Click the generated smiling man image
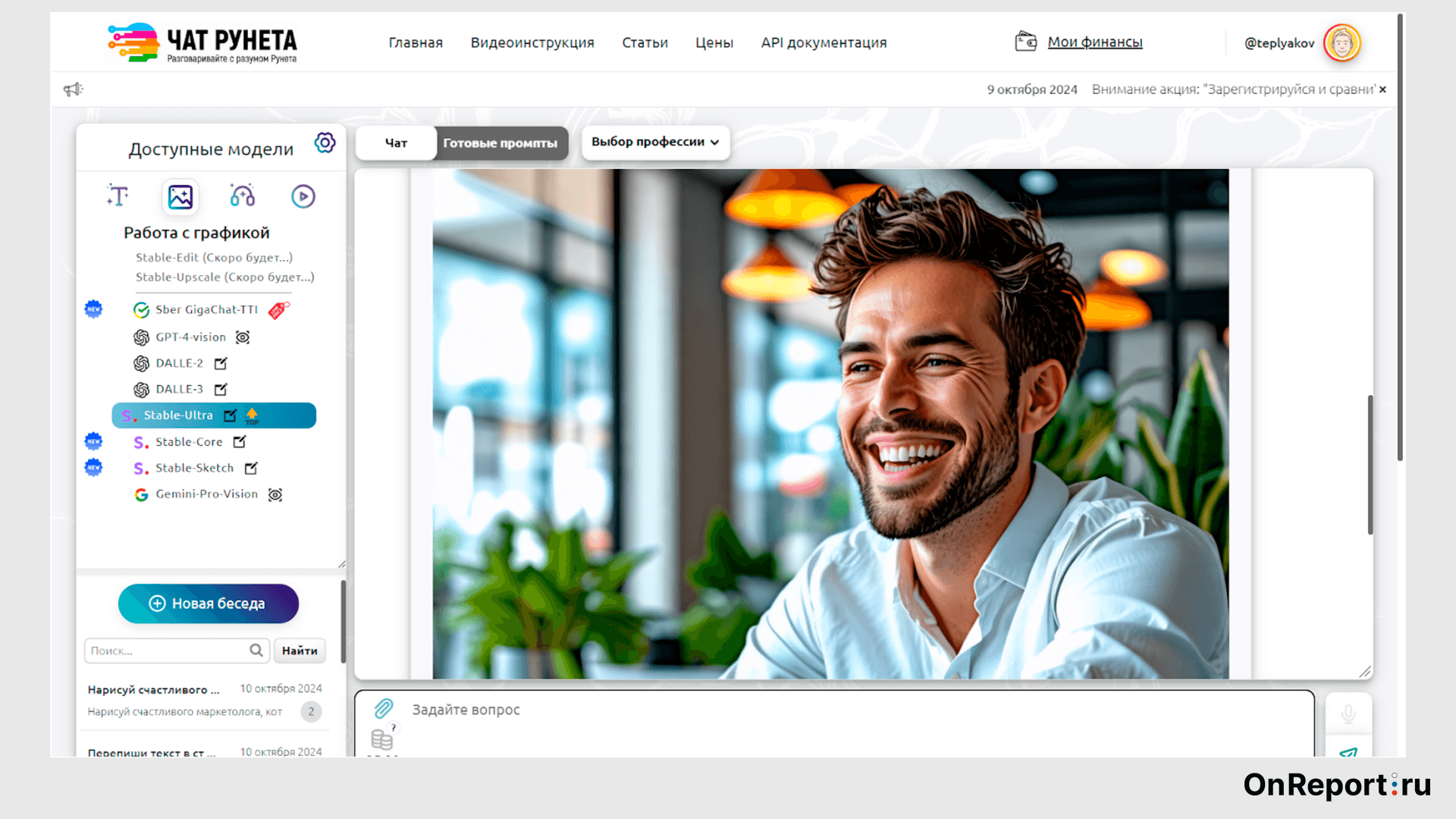 click(x=830, y=424)
